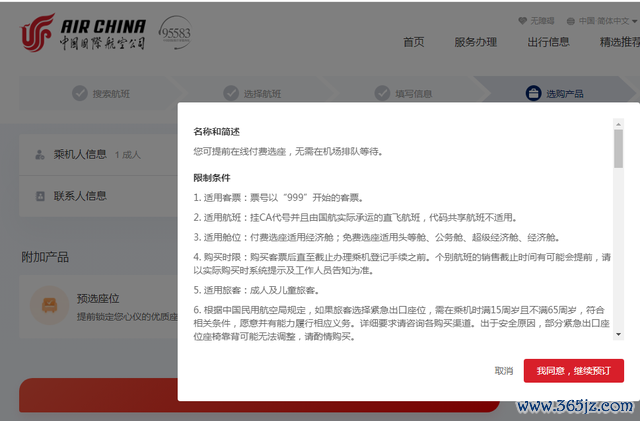The image size is (640, 421).
Task: Click the text 2. 适用航班 line
Action: click(356, 217)
